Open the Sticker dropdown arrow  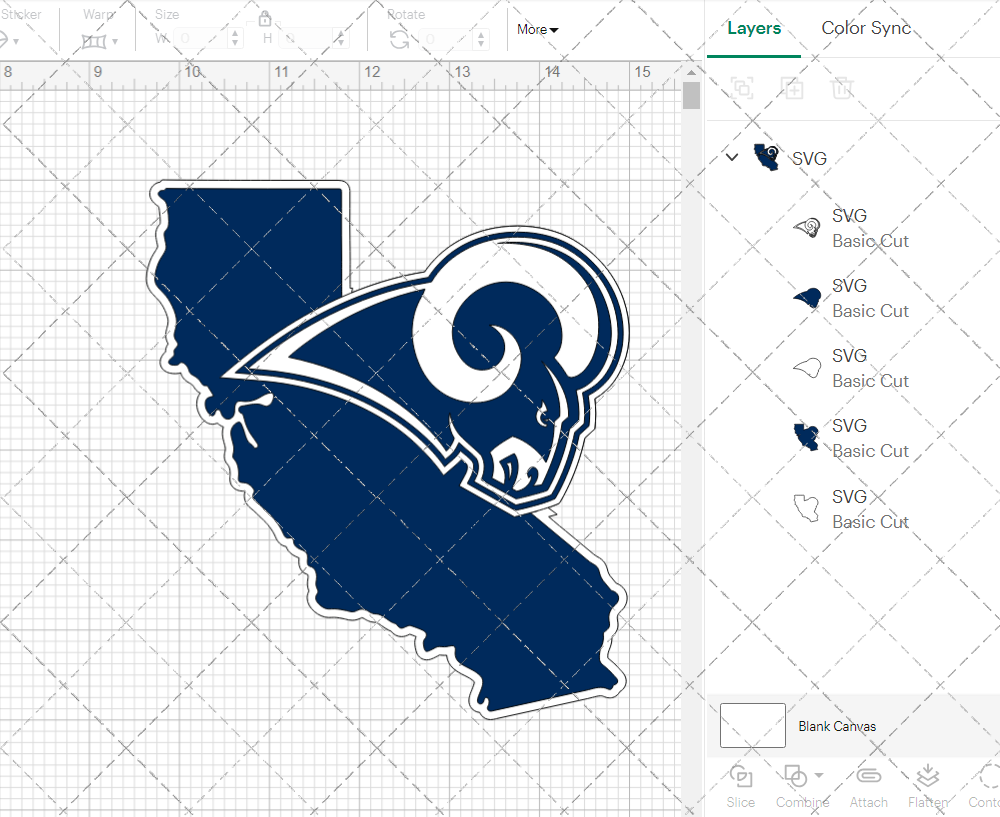pos(15,42)
